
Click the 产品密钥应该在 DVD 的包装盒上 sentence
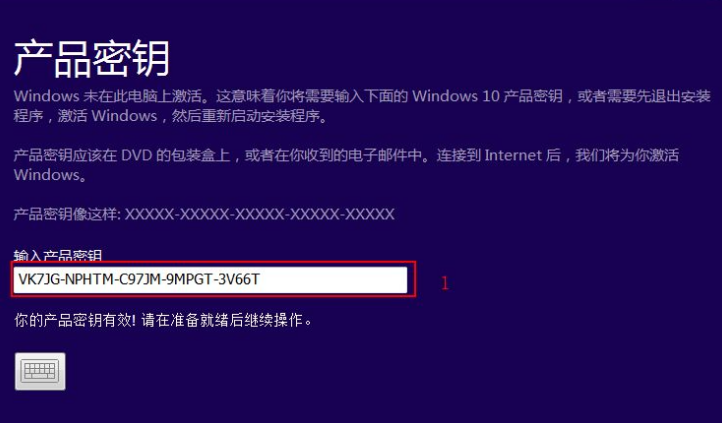122,155
